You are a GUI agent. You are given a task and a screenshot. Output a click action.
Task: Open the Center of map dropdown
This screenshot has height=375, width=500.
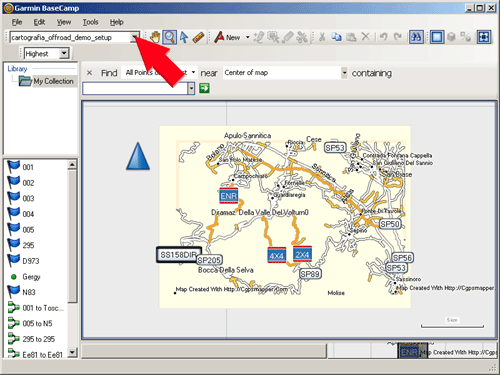pyautogui.click(x=344, y=73)
